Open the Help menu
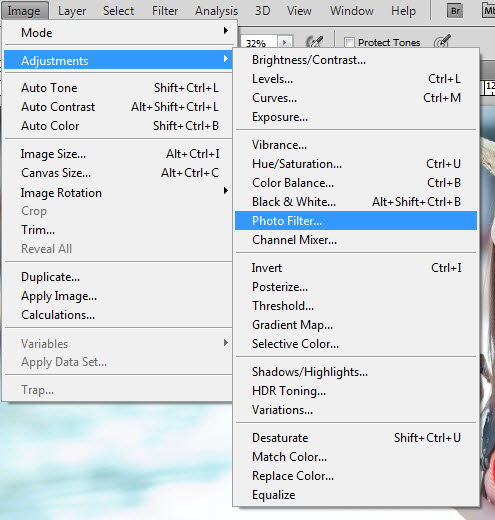Screen dimensions: 495x520 [403, 11]
